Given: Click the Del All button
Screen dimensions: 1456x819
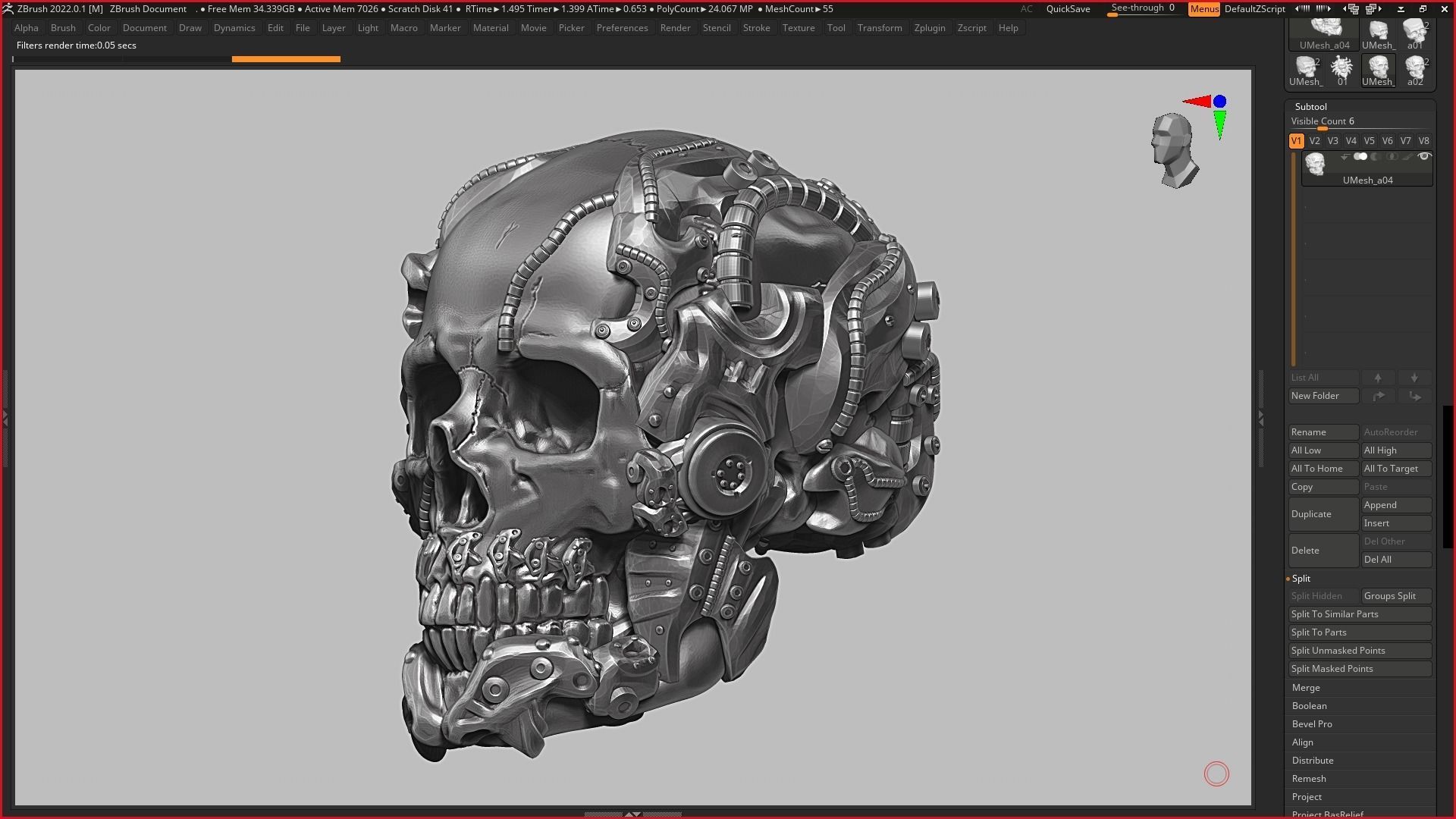Looking at the screenshot, I should coord(1396,560).
